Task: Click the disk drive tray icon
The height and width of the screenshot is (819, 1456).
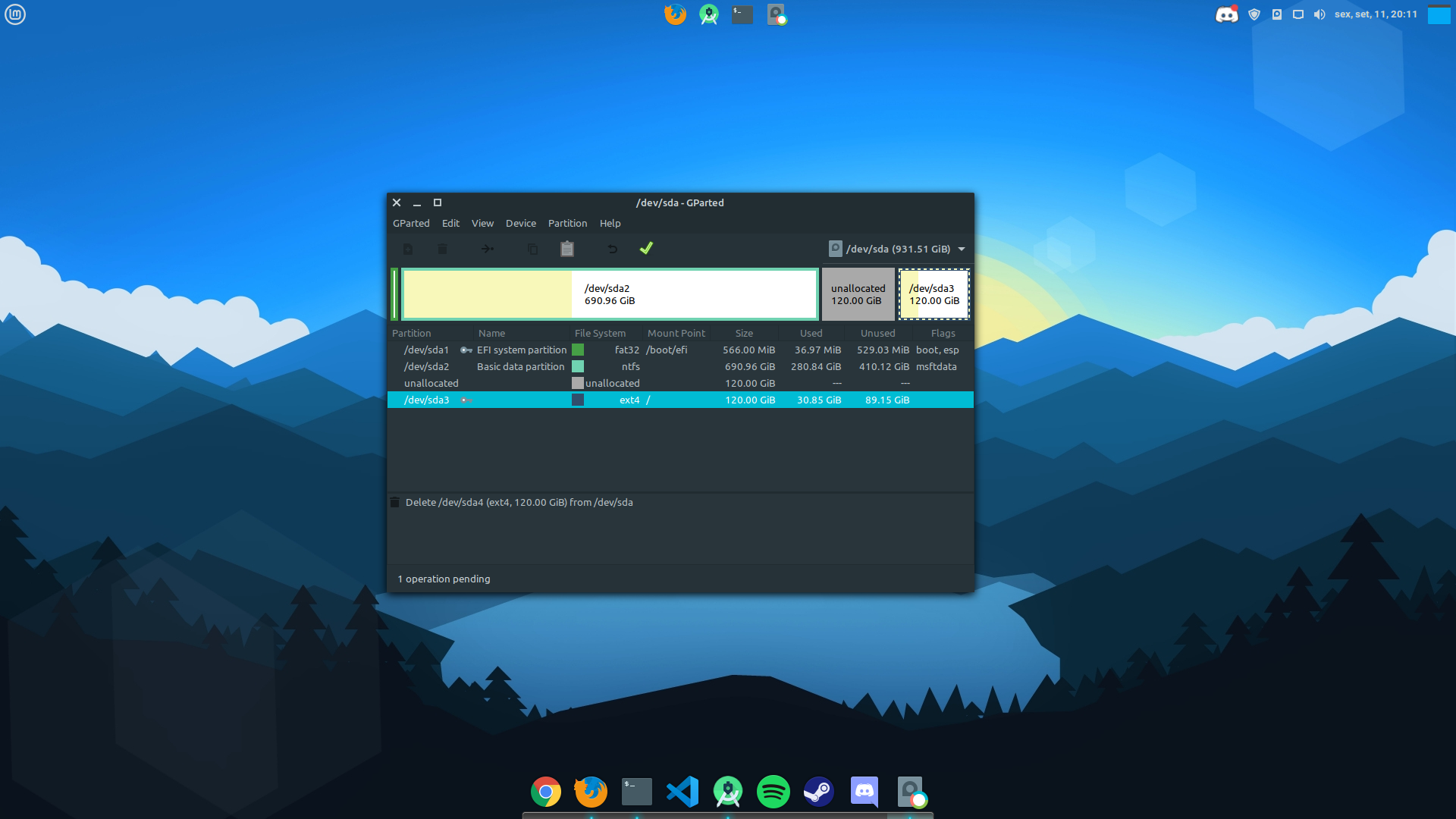Action: [1277, 14]
